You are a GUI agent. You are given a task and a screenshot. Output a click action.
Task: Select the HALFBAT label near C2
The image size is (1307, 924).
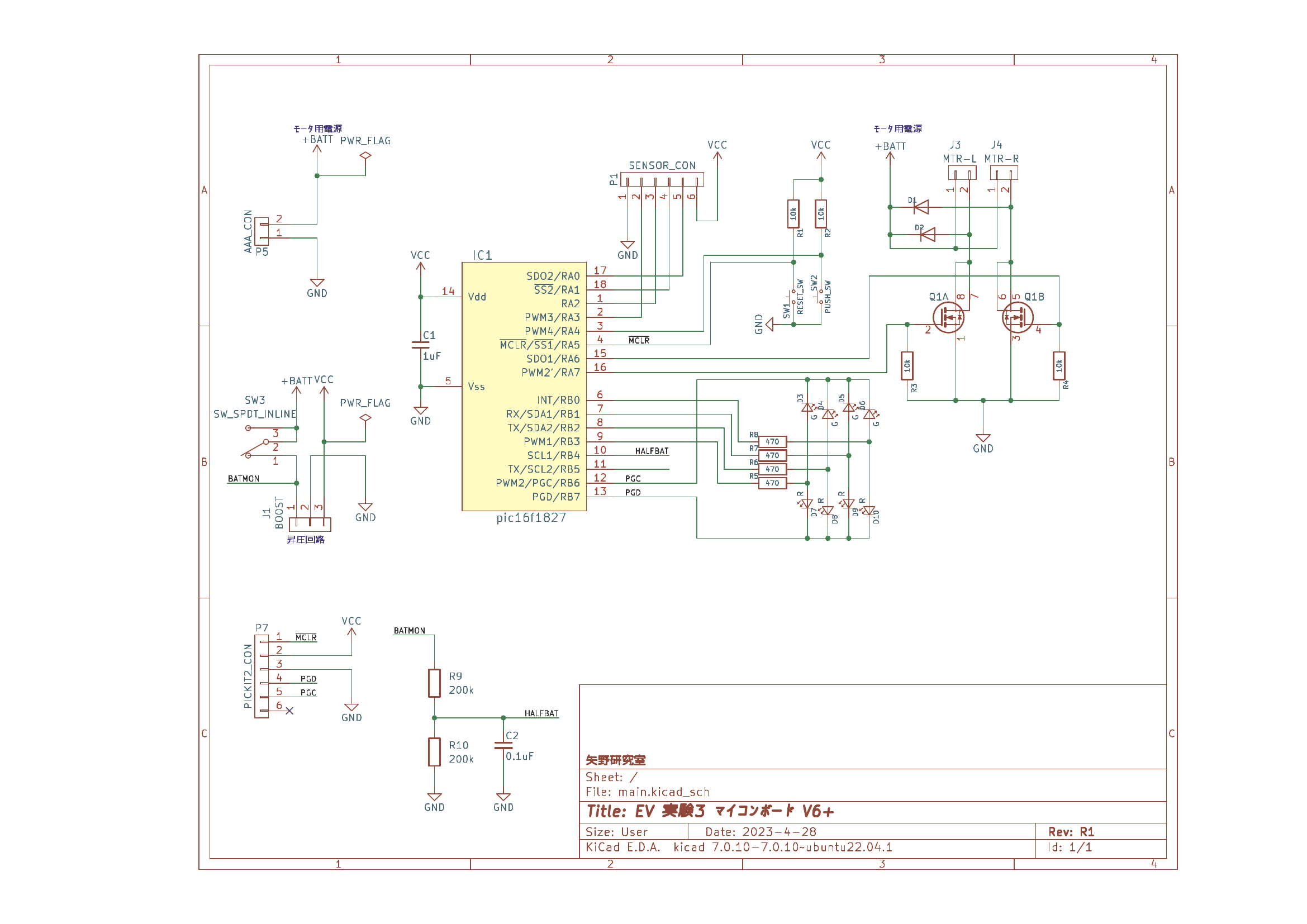click(541, 713)
